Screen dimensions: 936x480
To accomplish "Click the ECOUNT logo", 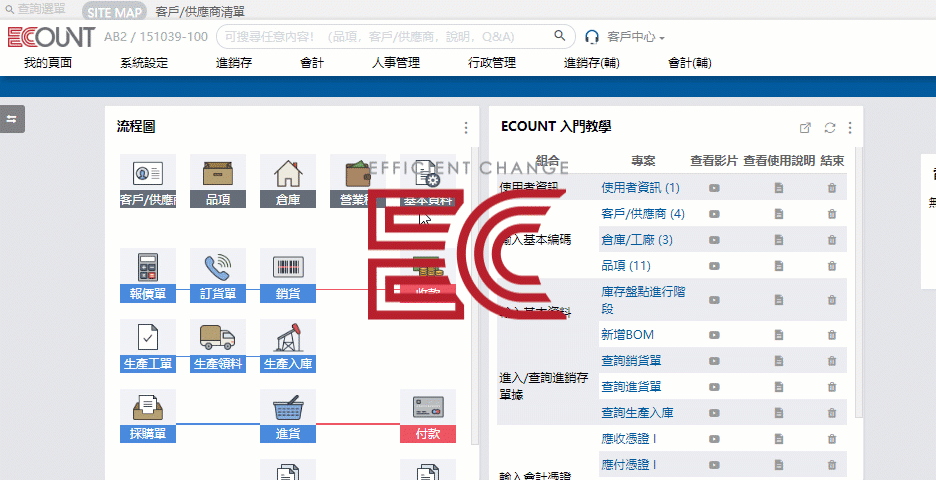I will pos(51,37).
